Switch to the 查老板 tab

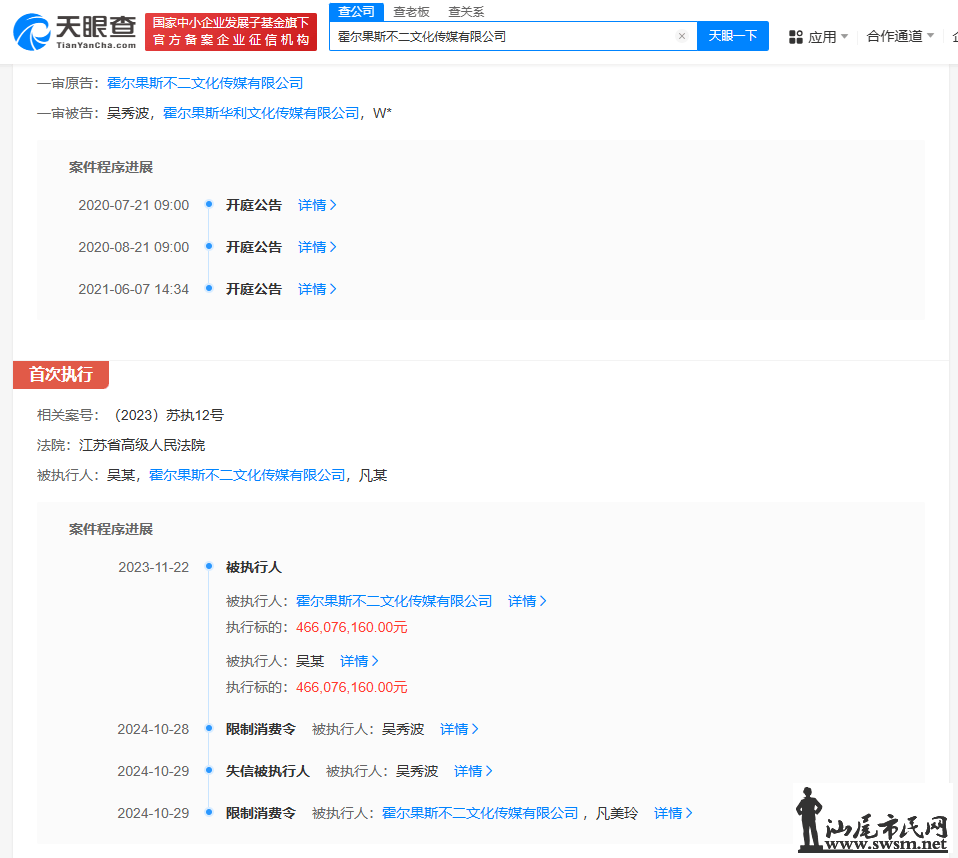click(411, 12)
